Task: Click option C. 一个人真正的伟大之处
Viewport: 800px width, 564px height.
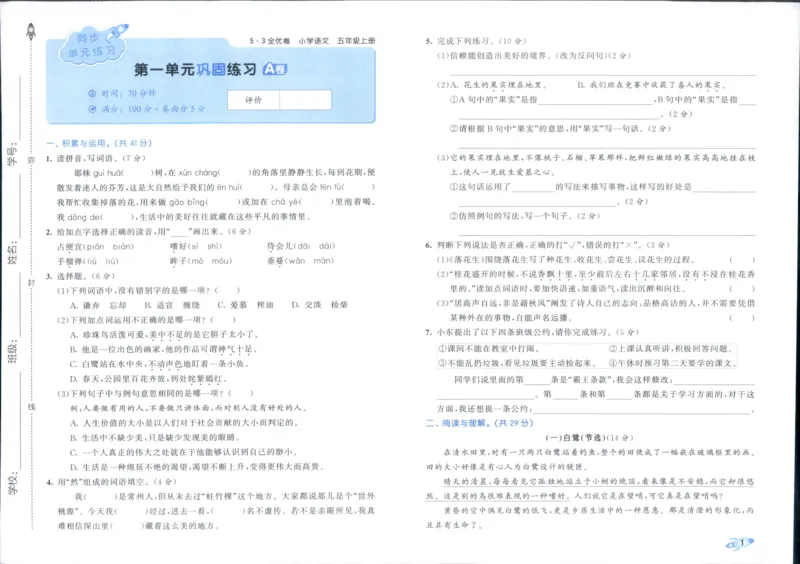Action: click(184, 452)
